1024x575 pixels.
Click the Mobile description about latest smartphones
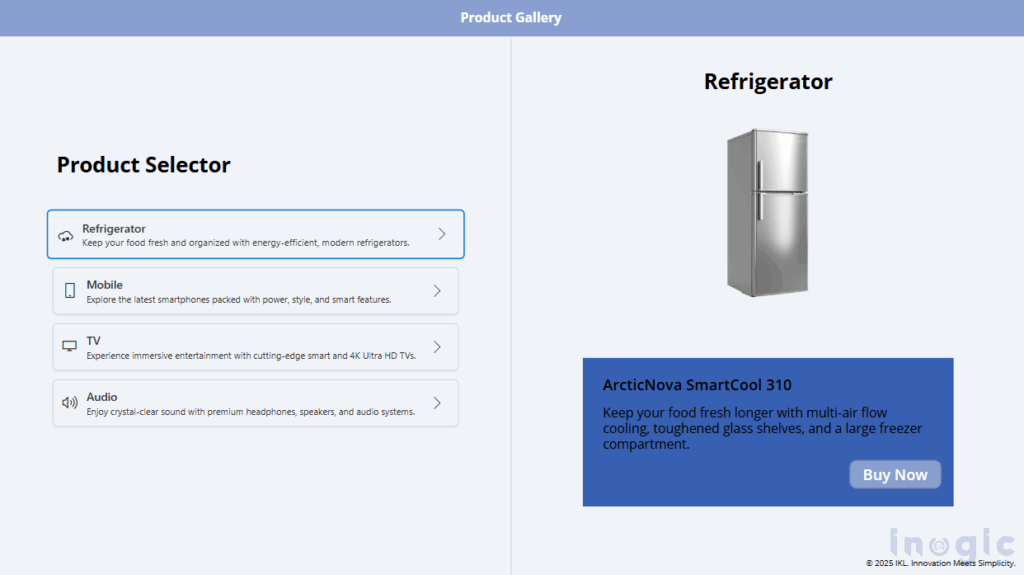[x=238, y=300]
